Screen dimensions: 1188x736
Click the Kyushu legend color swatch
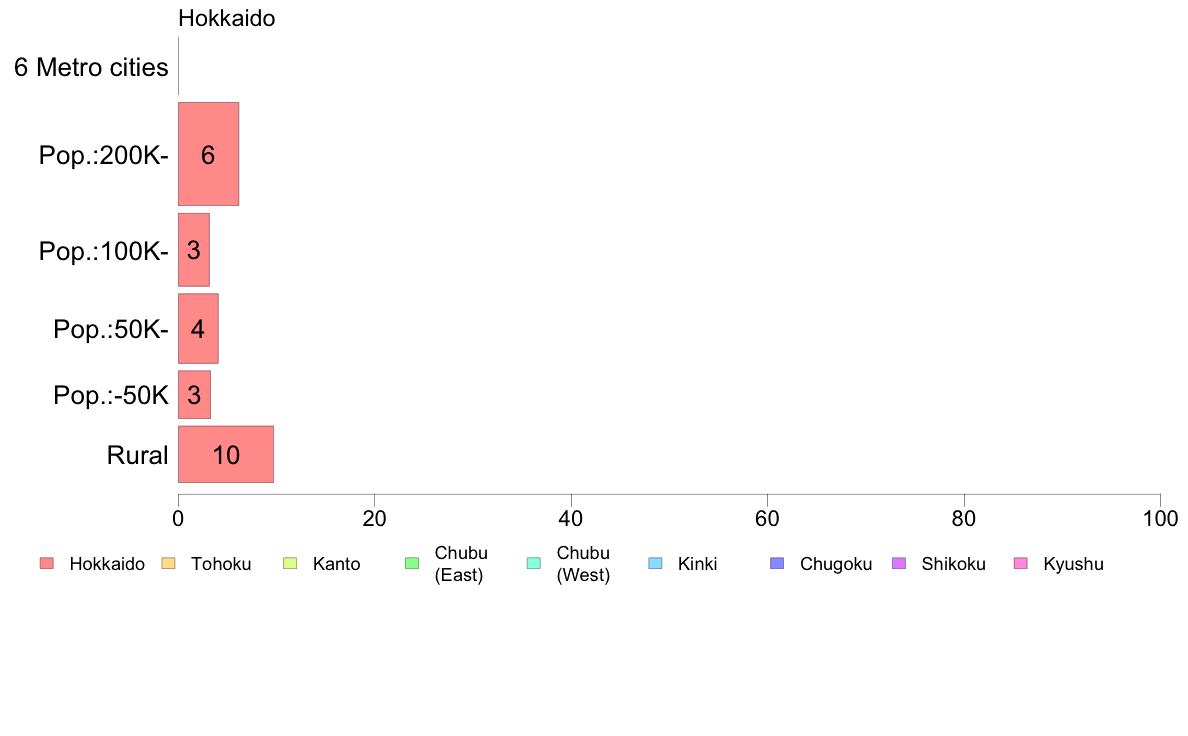pyautogui.click(x=1021, y=563)
